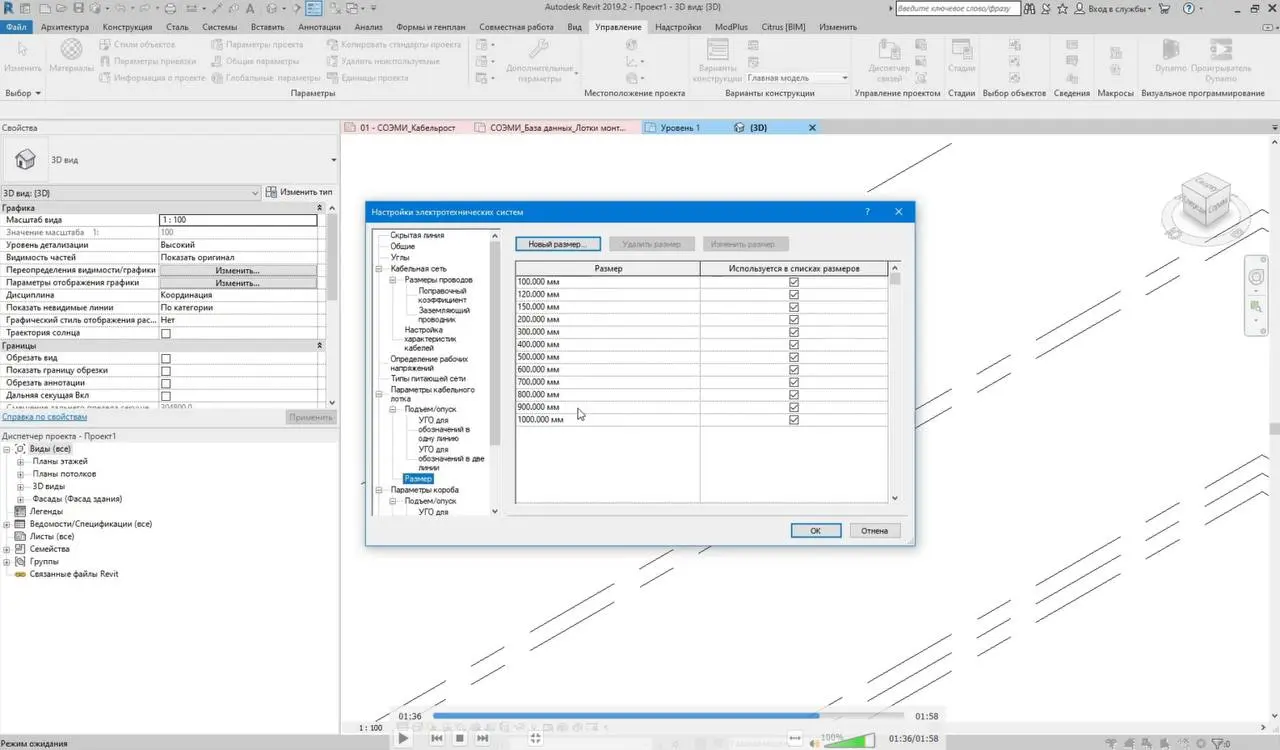This screenshot has width=1280, height=750.
Task: Launch Dynamo Player icon
Action: click(1220, 50)
